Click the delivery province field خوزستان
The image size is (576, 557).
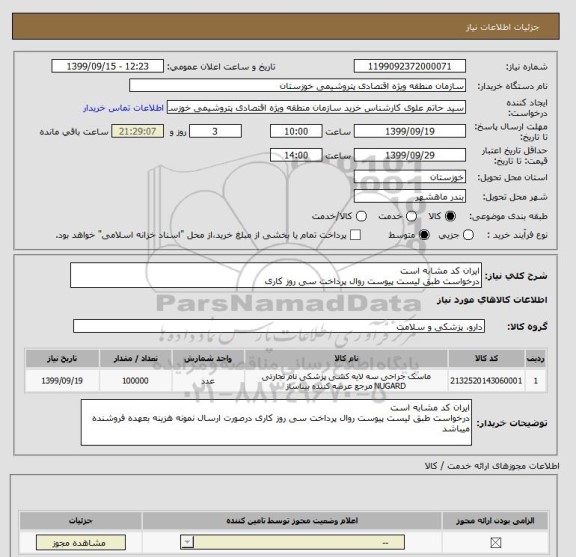click(410, 177)
